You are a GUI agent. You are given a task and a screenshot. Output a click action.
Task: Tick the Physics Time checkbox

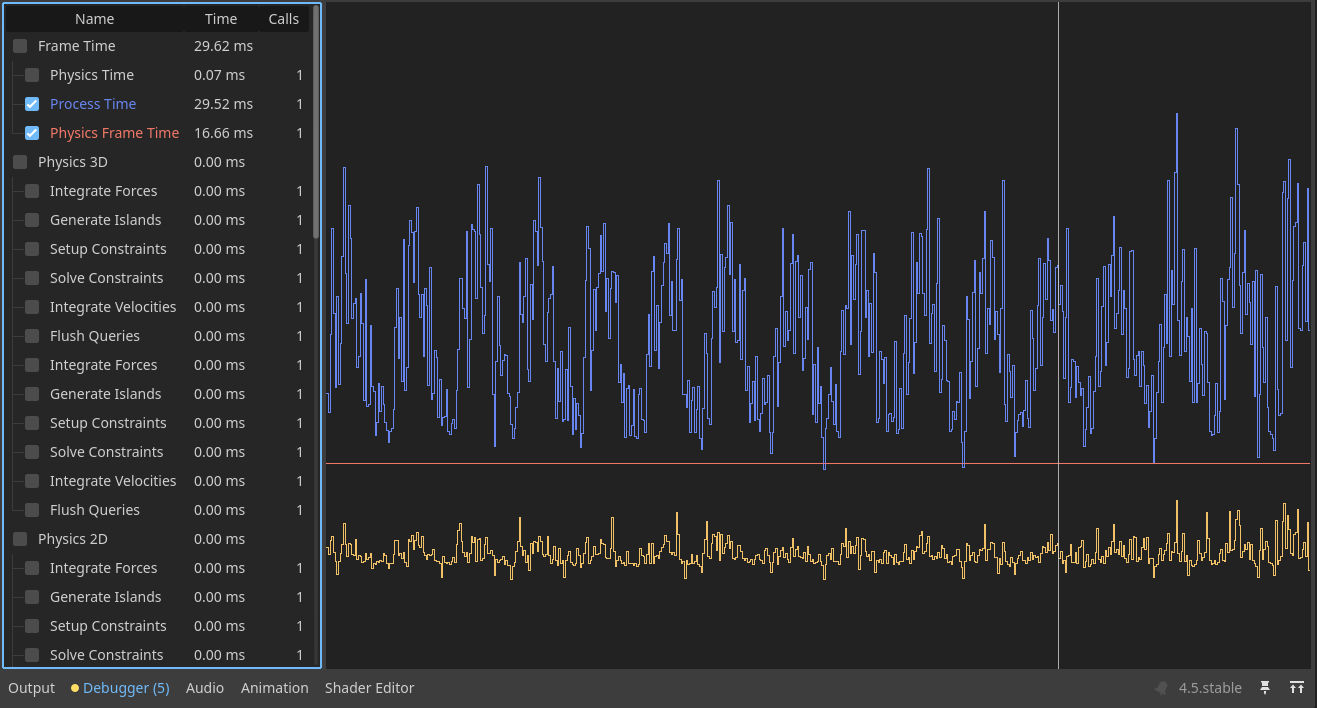(x=32, y=75)
